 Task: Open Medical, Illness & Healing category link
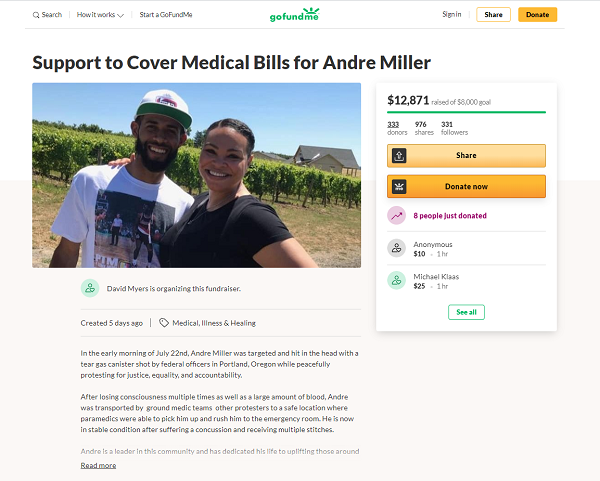214,323
